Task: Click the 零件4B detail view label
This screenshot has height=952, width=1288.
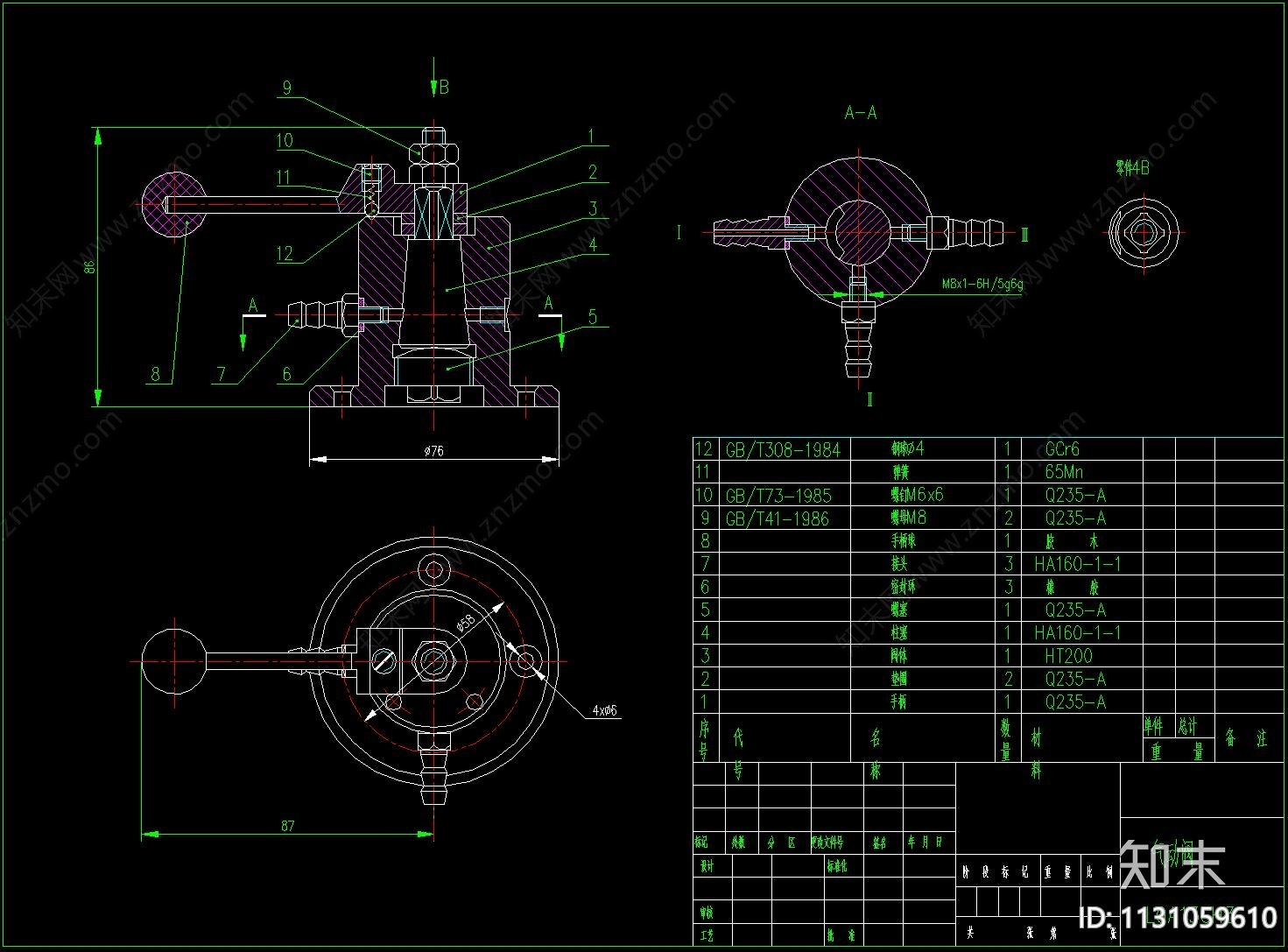Action: click(x=1132, y=167)
